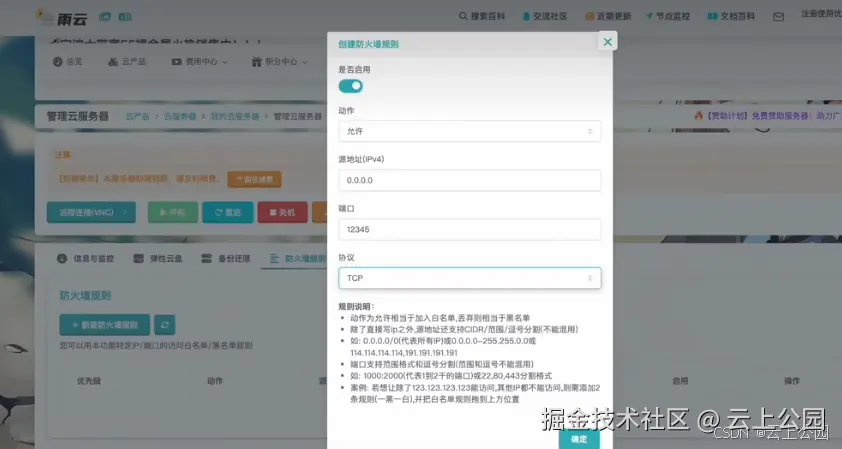842x449 pixels.
Task: Click the 云产品 breadcrumb link
Action: [137, 117]
